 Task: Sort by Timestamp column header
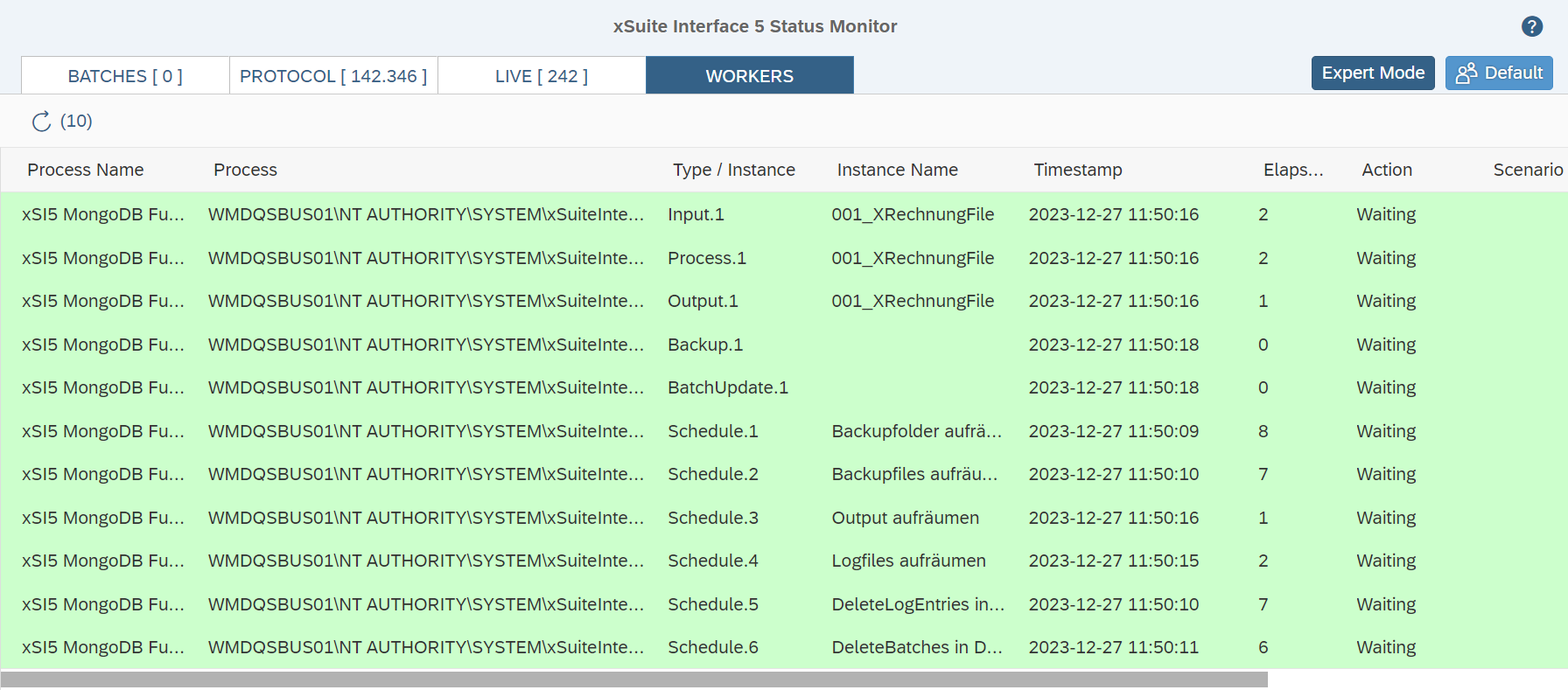click(x=1078, y=170)
